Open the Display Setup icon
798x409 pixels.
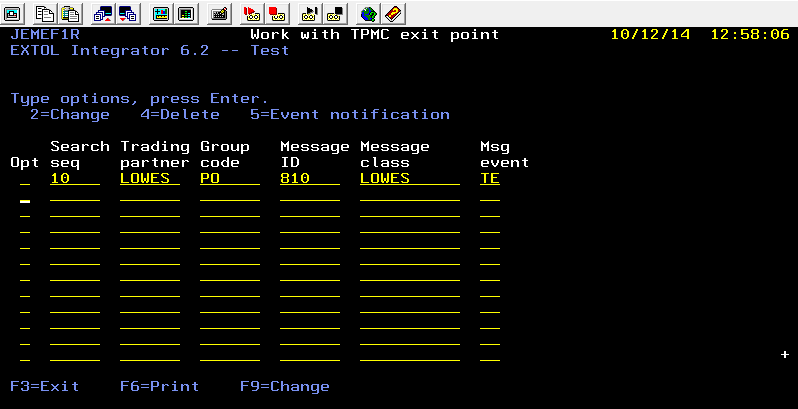click(x=161, y=14)
